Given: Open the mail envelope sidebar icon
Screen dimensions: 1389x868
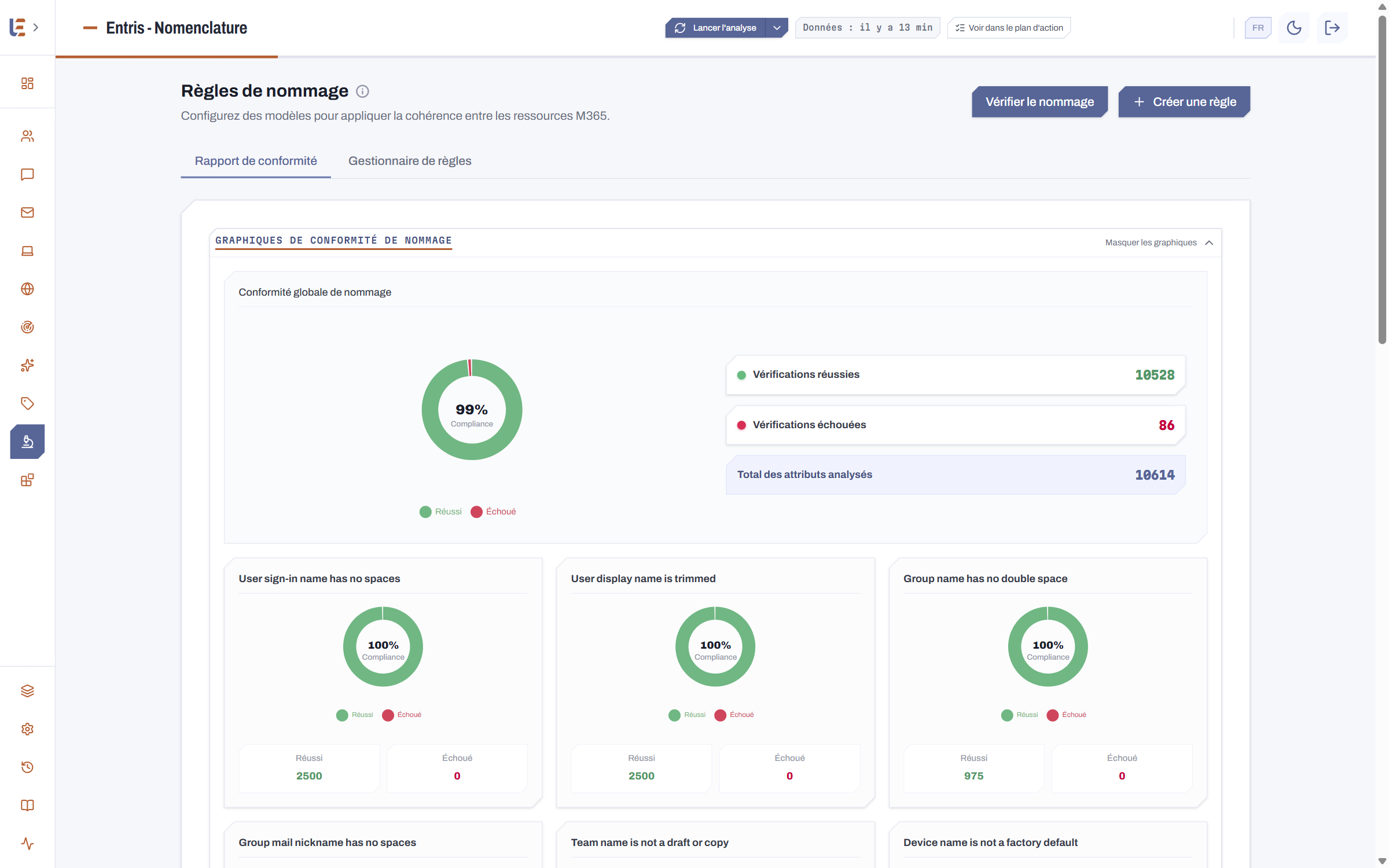Looking at the screenshot, I should [27, 212].
